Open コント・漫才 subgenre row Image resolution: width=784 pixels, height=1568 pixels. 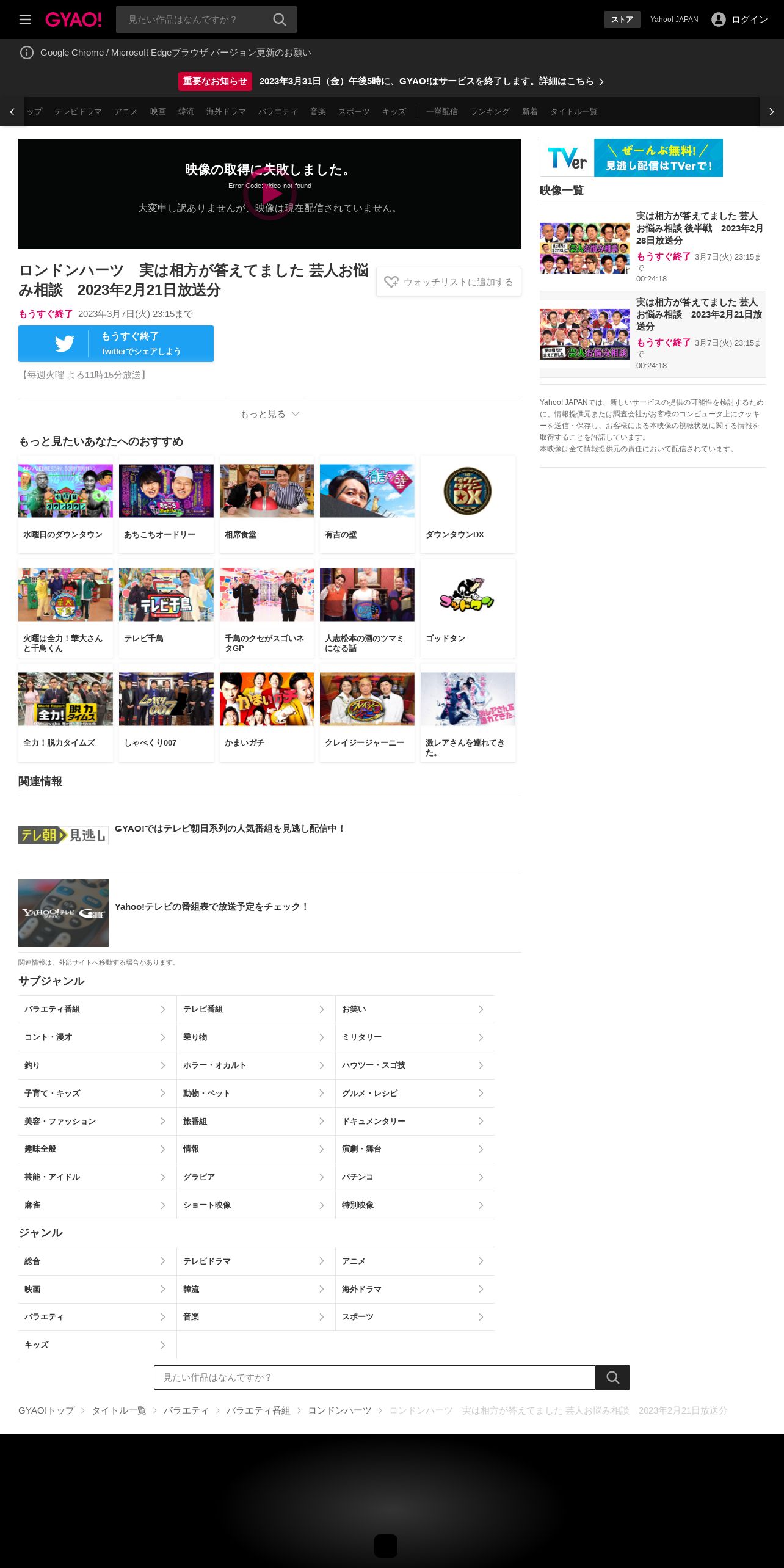[97, 1037]
